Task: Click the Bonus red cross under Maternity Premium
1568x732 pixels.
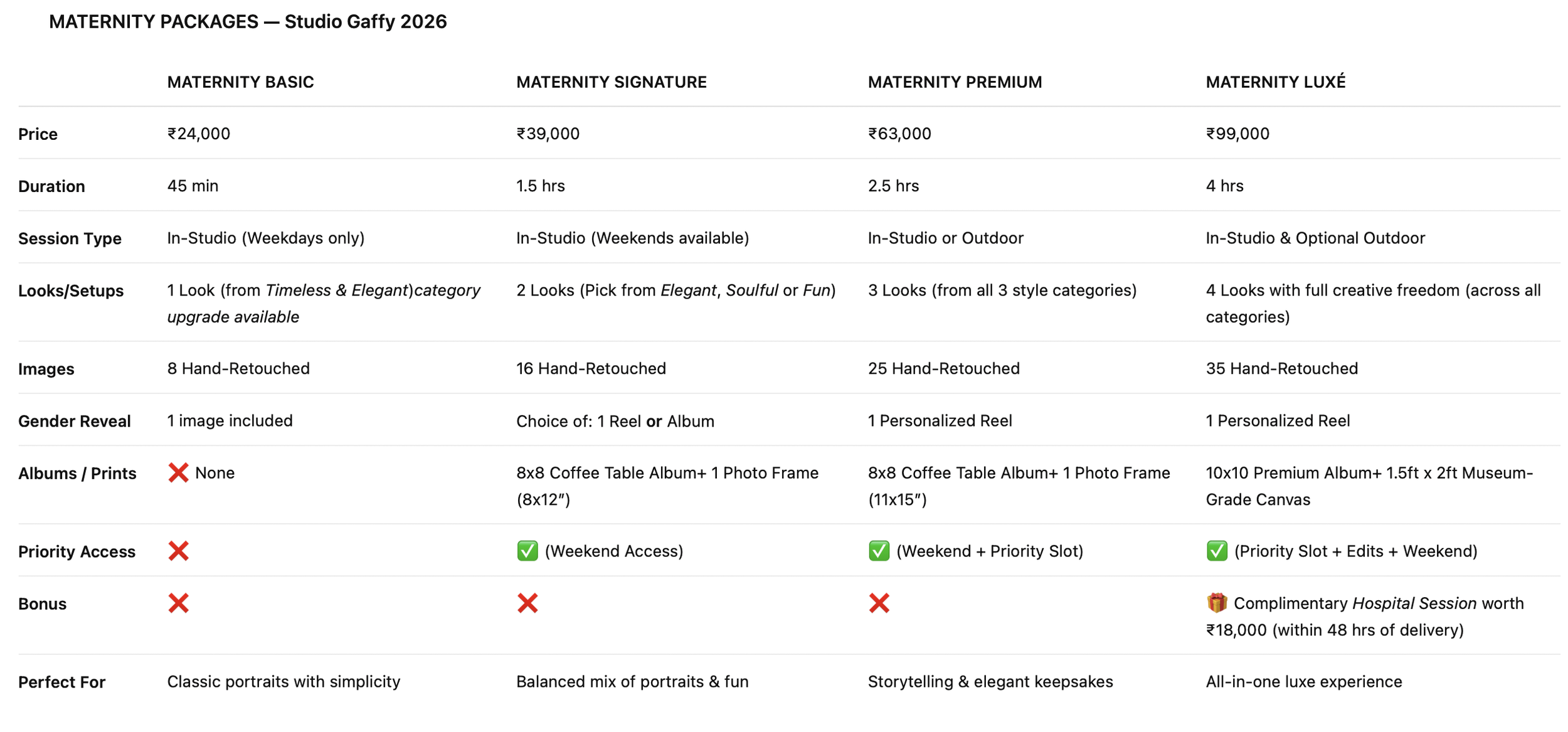Action: pyautogui.click(x=879, y=603)
